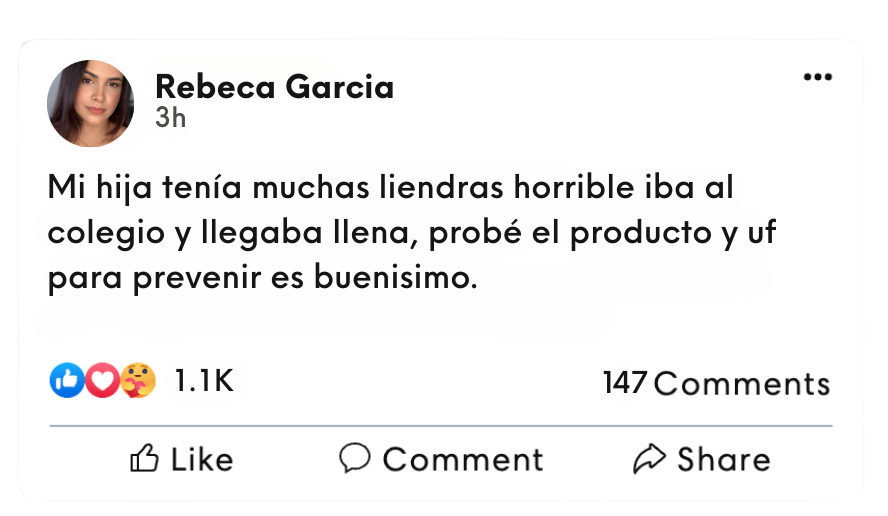Hit the curved arrow Share icon
Viewport: 888px width, 516px height.
(x=650, y=458)
